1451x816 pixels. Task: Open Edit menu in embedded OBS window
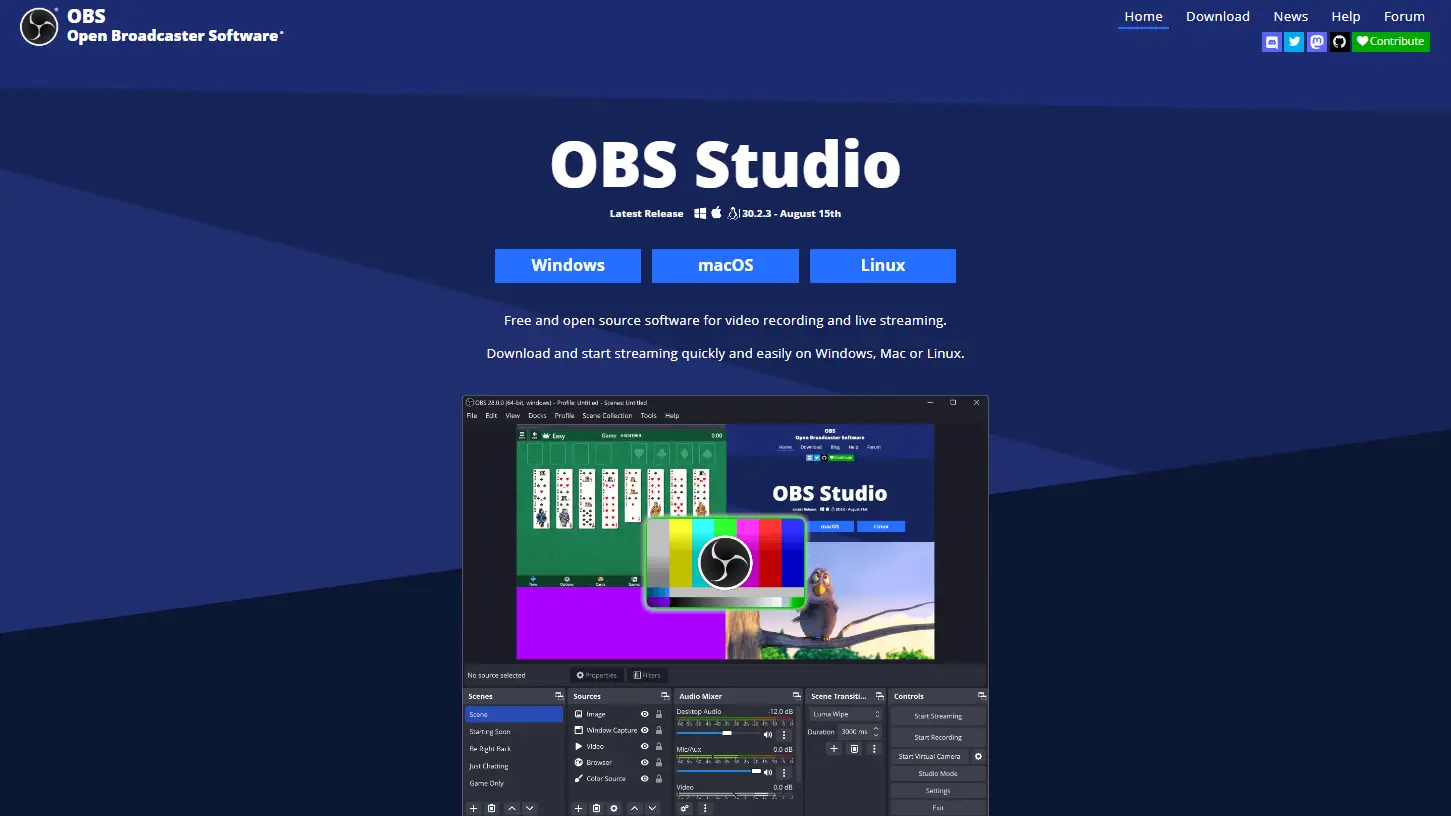click(x=491, y=416)
